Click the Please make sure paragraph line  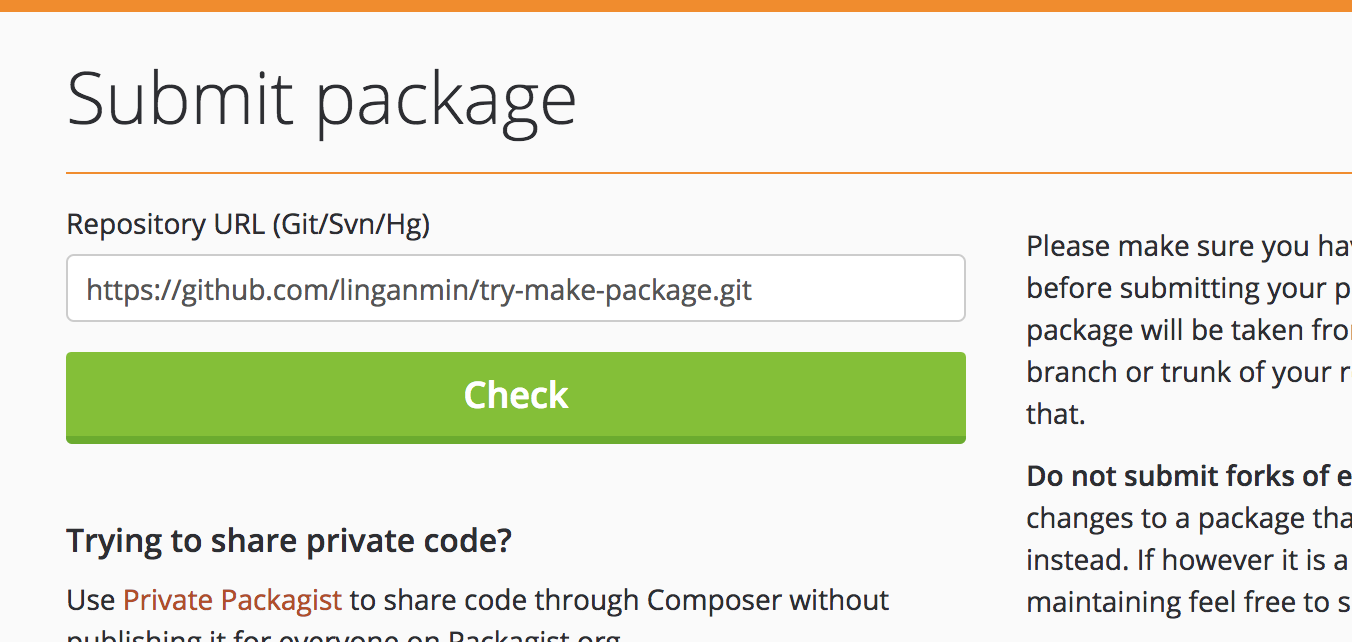[1189, 246]
